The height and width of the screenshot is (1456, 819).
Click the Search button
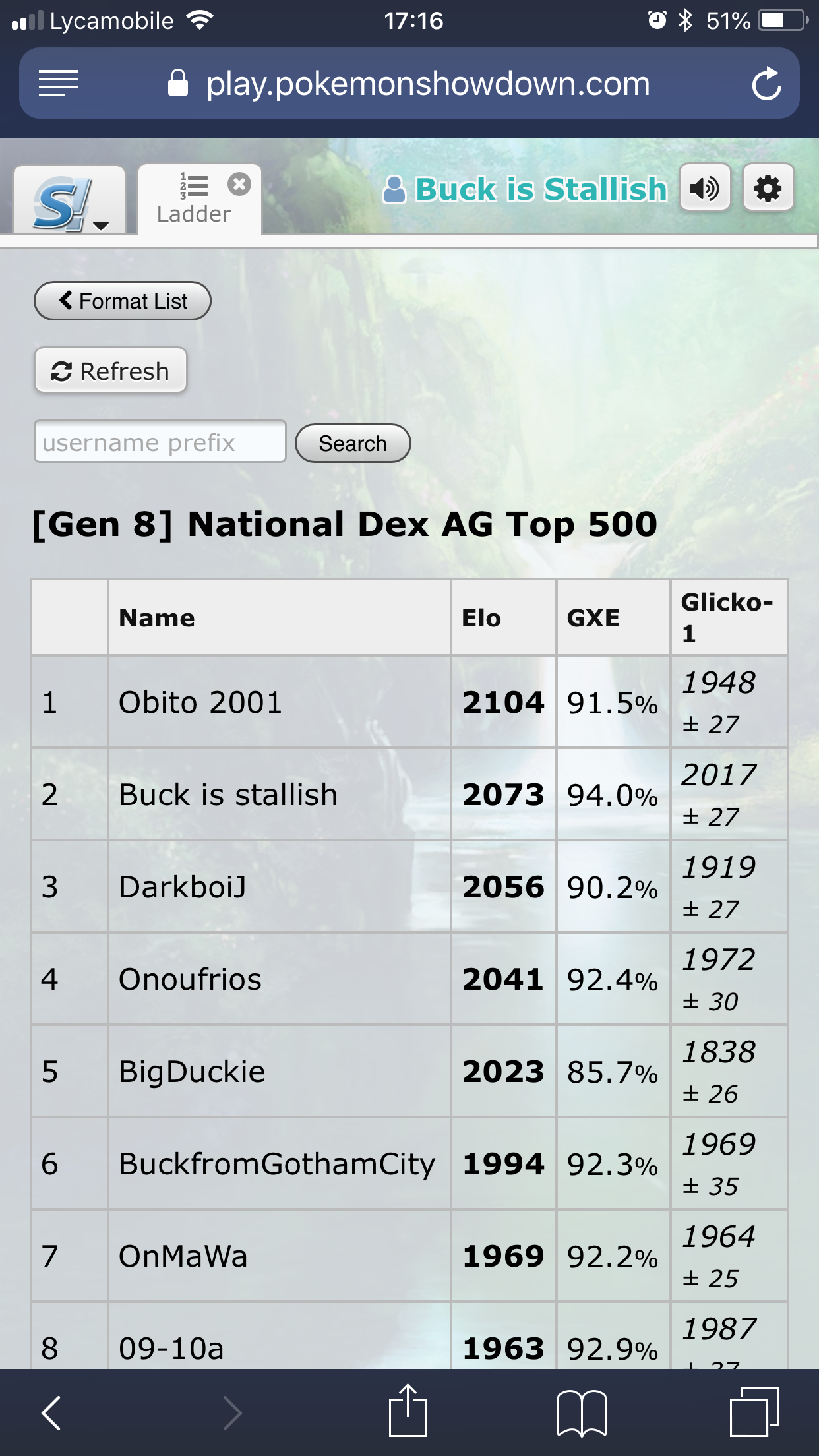[353, 443]
